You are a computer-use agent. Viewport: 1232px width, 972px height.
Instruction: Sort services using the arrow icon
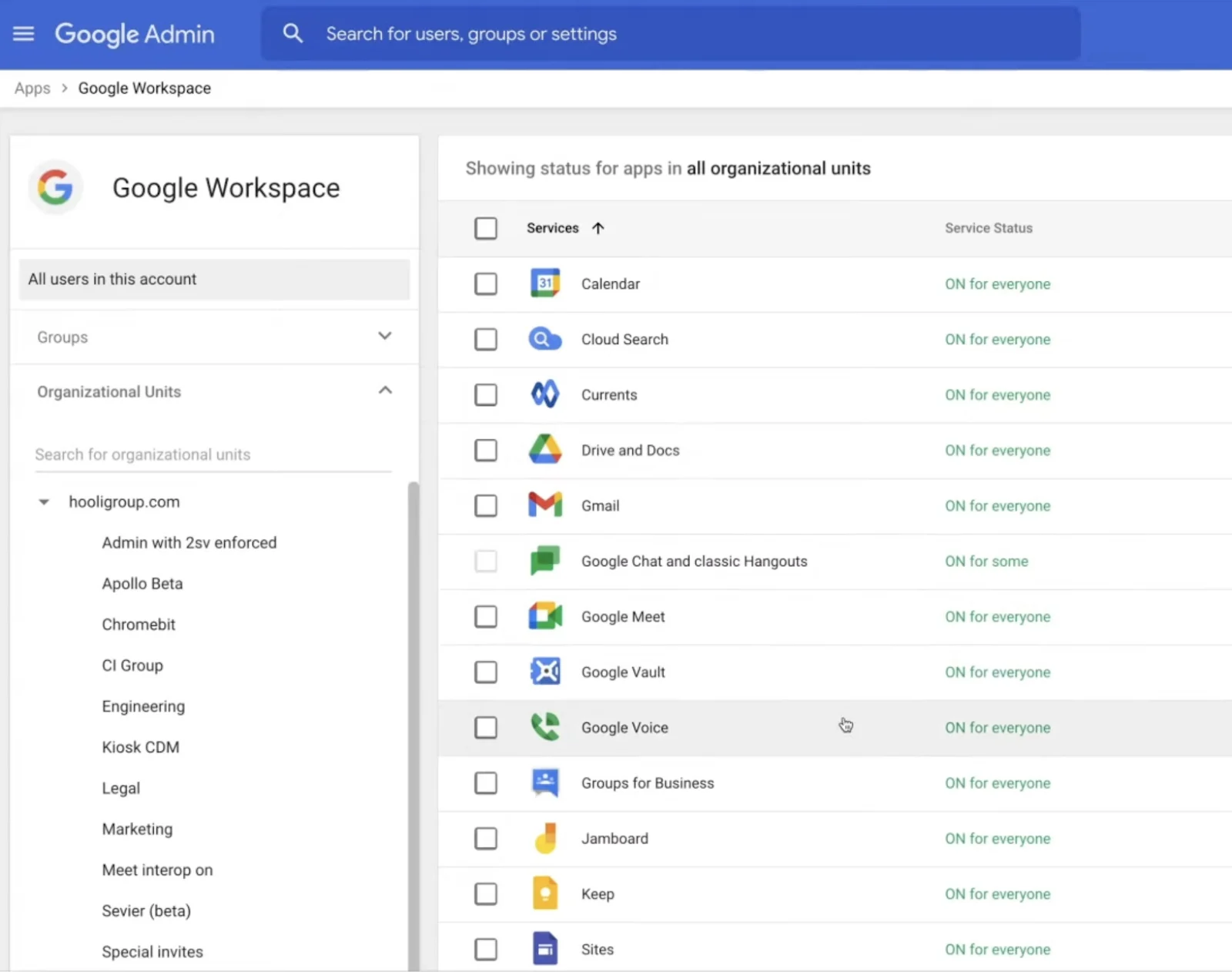pyautogui.click(x=598, y=228)
